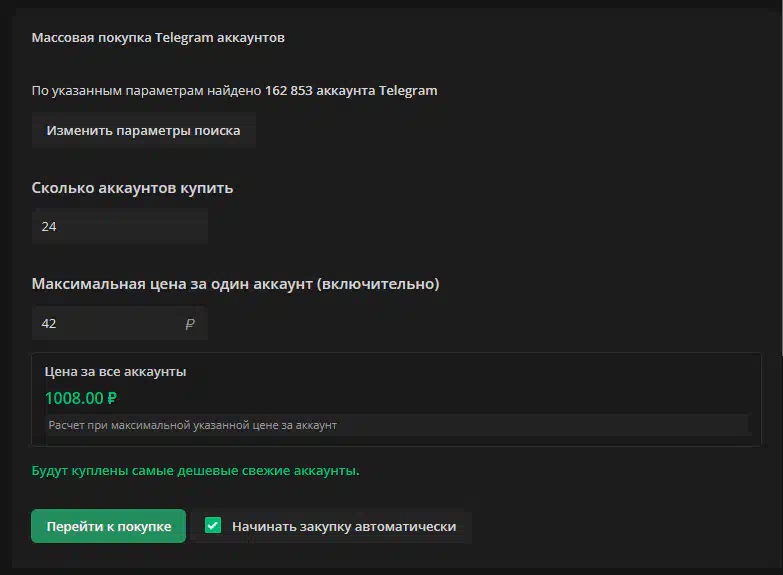Screen dimensions: 783x575
Task: Click the '162 853 аккаунта Telegram' result count
Action: click(351, 90)
